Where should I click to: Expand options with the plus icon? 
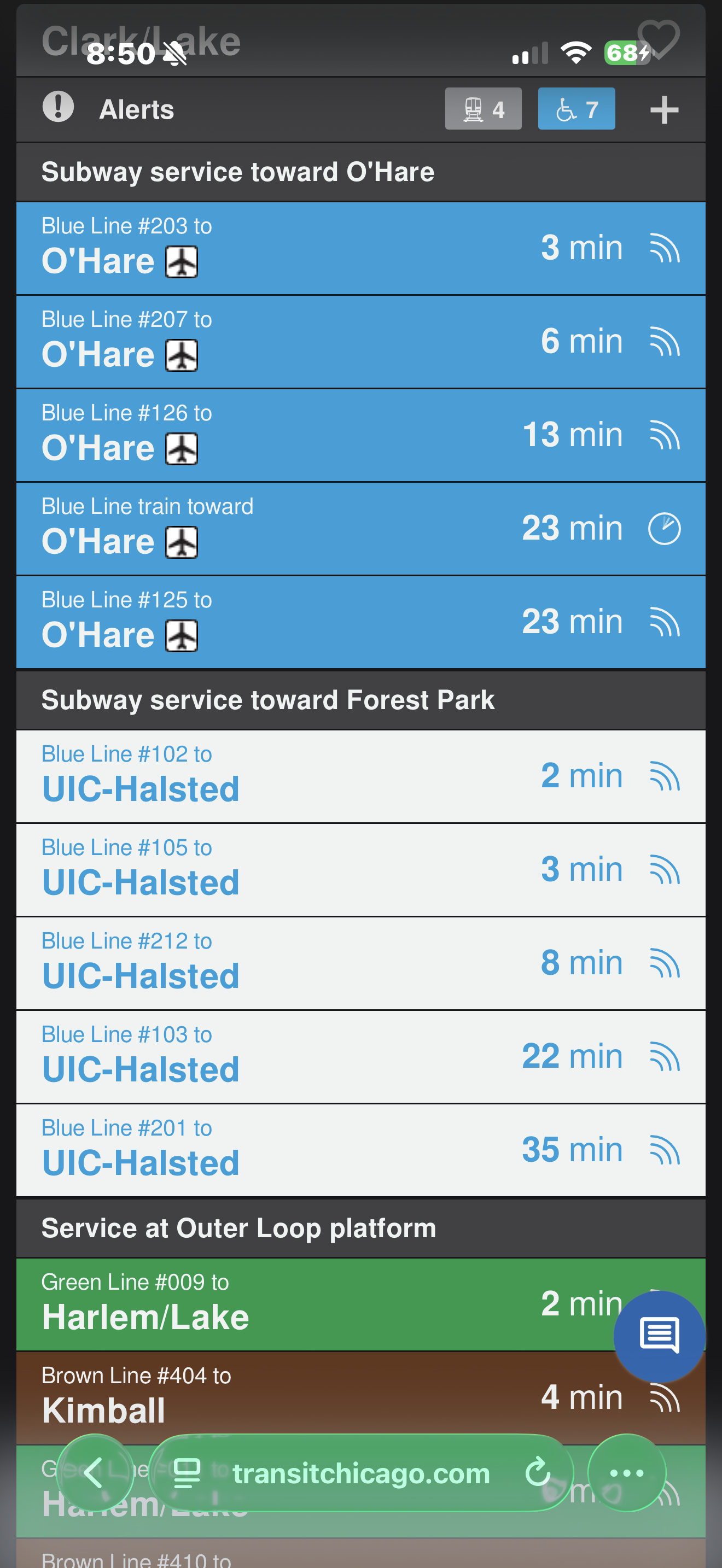[663, 110]
